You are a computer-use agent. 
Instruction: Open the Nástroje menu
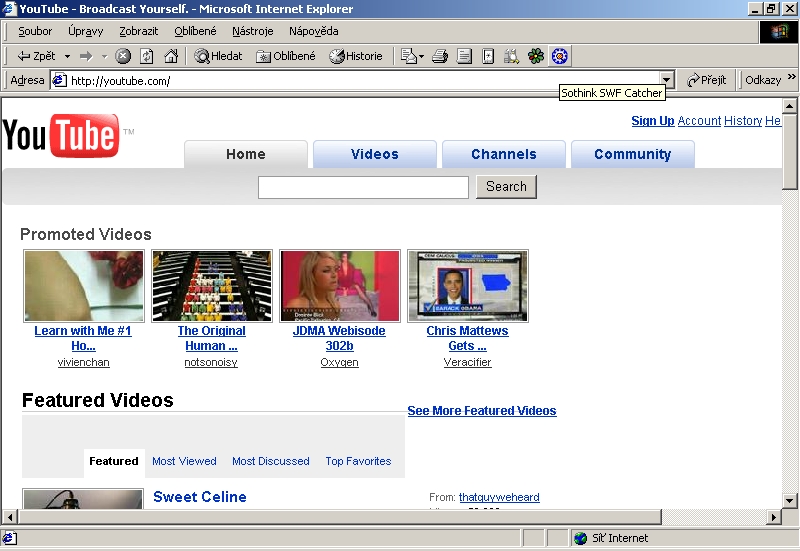[x=253, y=32]
